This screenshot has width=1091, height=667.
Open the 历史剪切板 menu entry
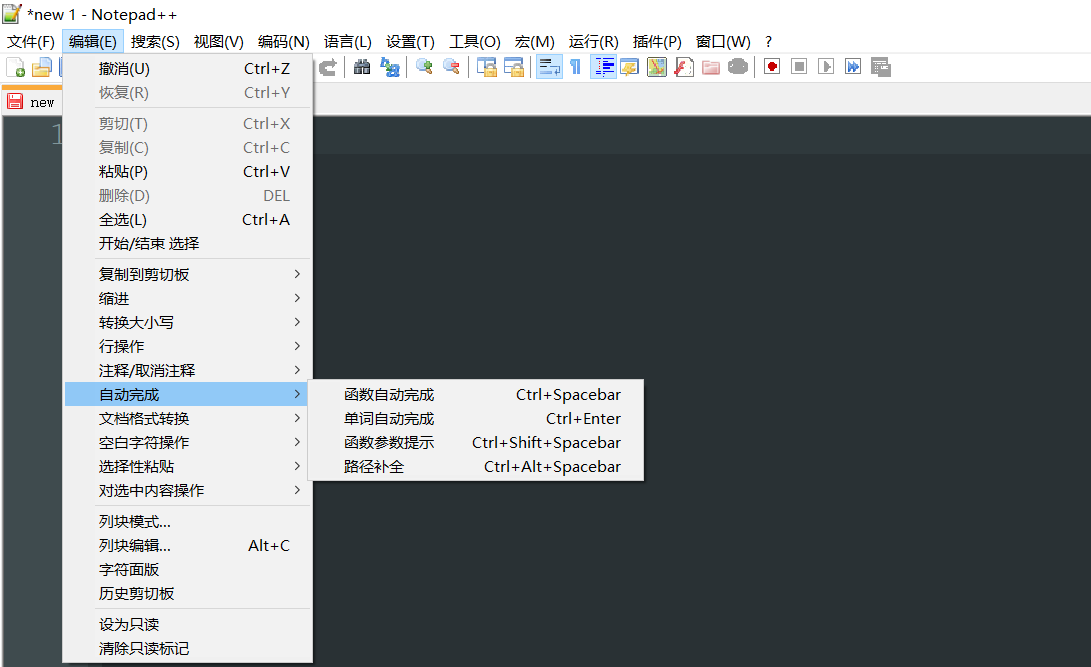[x=187, y=593]
